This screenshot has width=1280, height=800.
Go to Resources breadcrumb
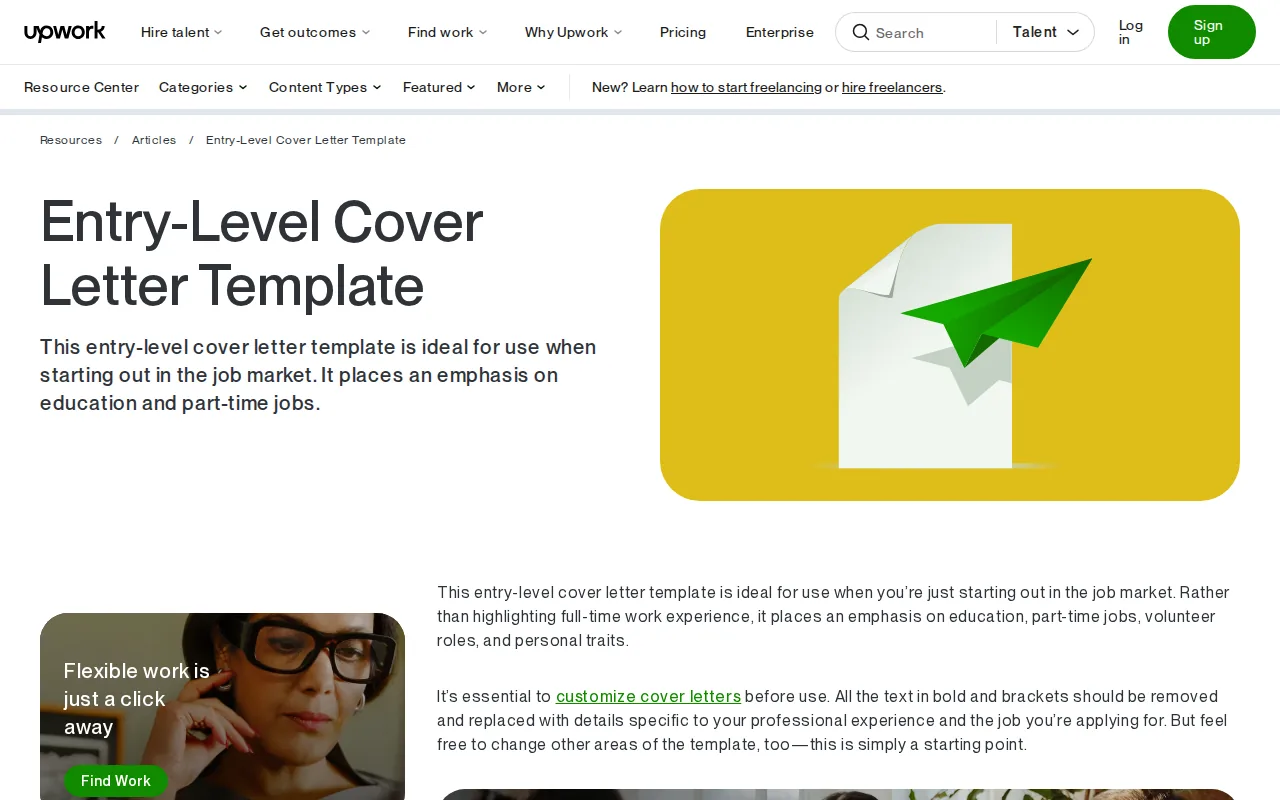(71, 140)
